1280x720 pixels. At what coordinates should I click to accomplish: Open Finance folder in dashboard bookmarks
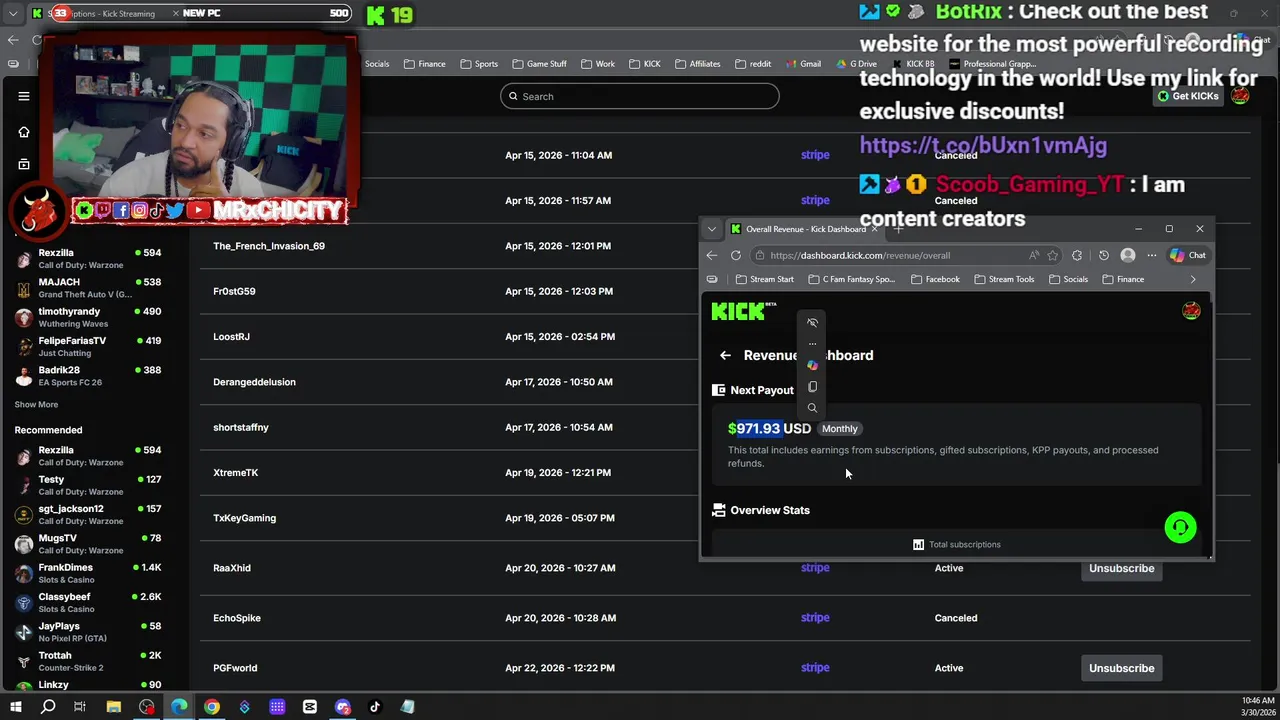(x=1123, y=279)
